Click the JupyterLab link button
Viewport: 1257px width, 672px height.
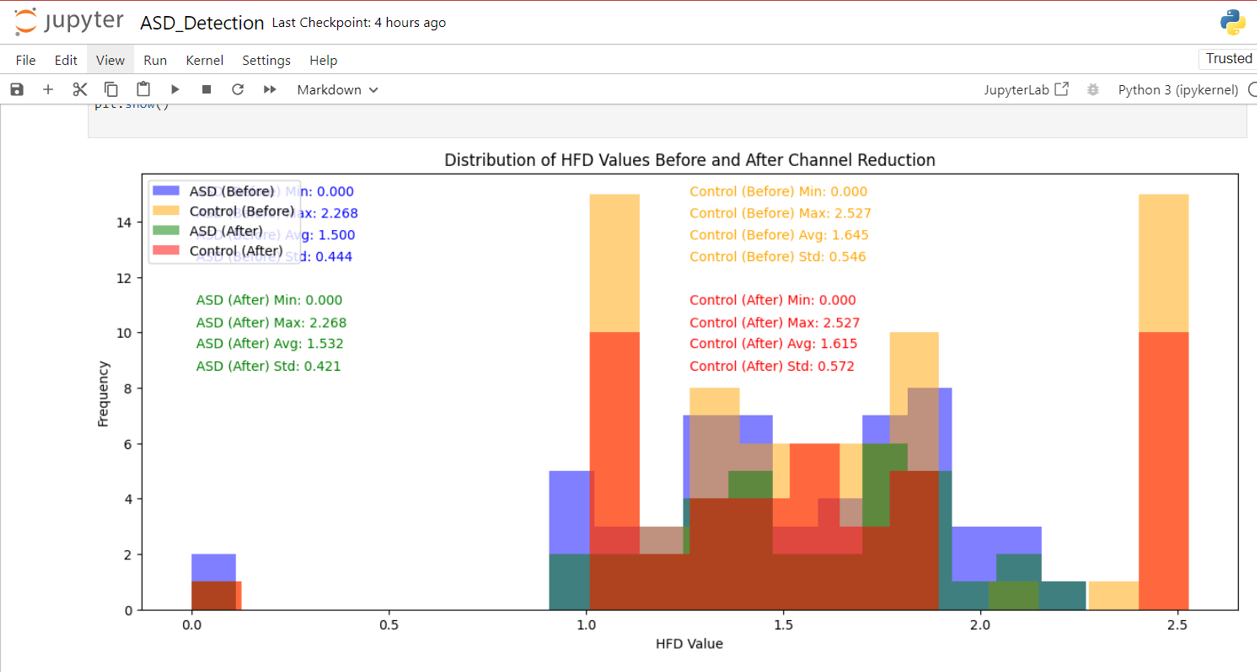[1026, 89]
